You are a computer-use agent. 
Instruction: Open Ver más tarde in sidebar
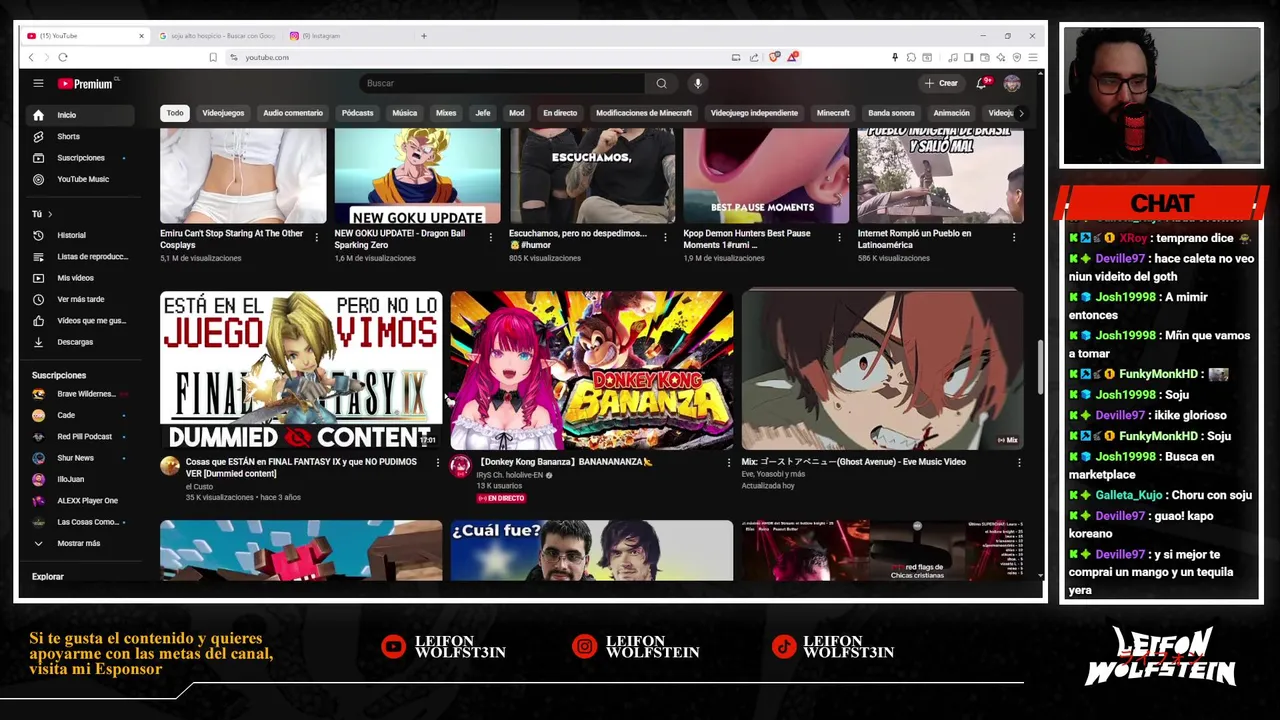point(80,299)
